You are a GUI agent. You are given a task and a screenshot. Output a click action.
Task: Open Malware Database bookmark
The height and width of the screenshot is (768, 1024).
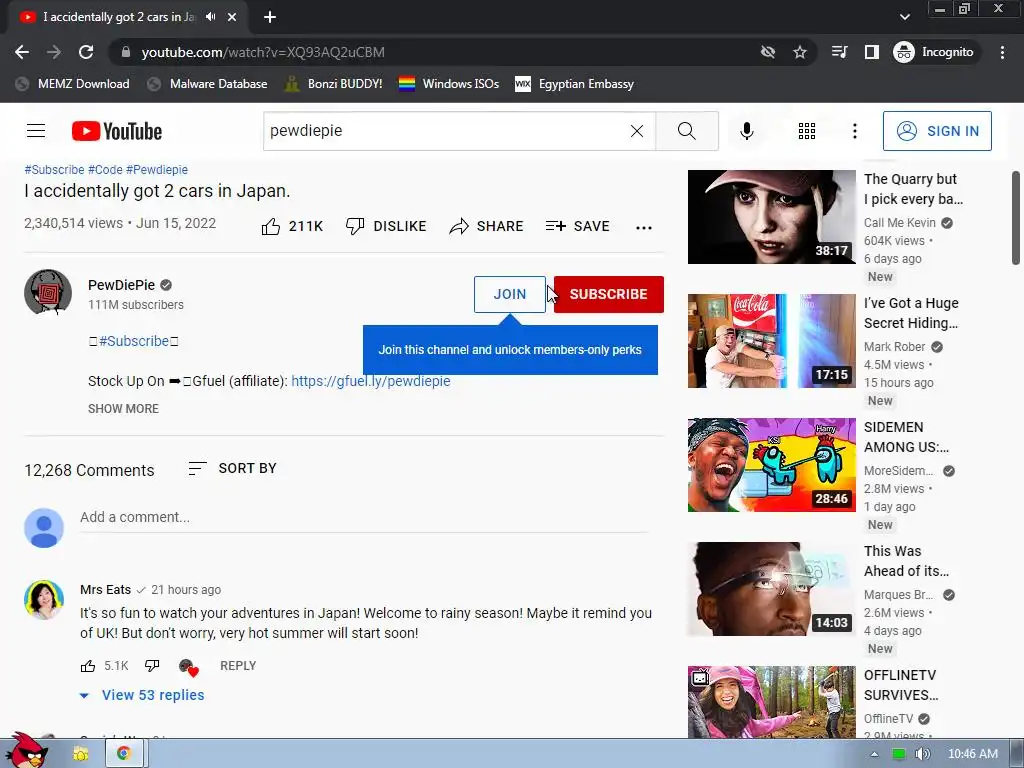(208, 84)
